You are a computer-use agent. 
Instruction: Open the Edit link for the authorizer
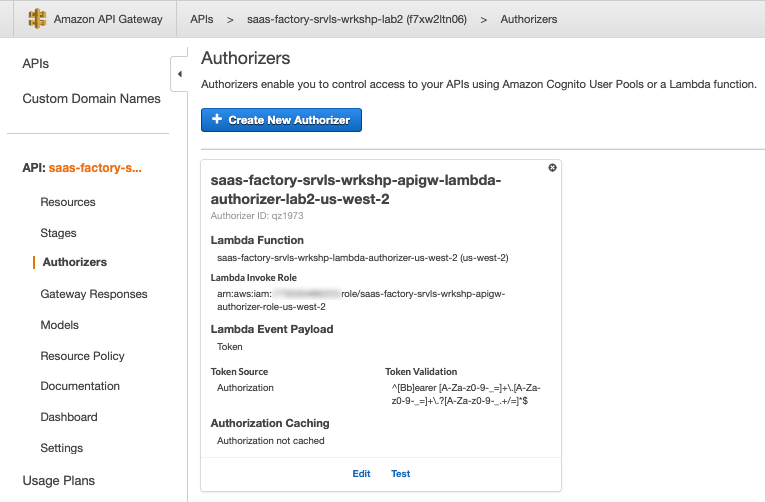coord(361,474)
